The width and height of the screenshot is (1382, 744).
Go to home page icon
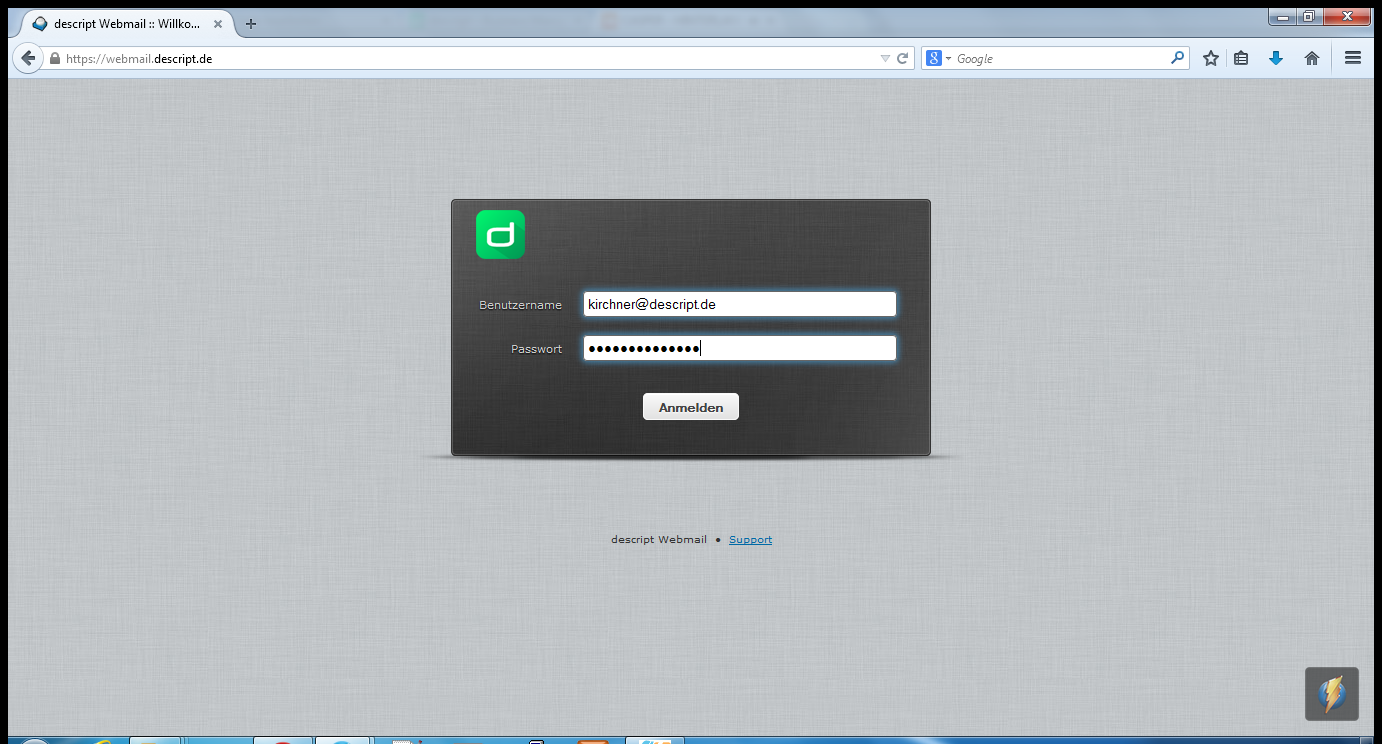click(1312, 59)
